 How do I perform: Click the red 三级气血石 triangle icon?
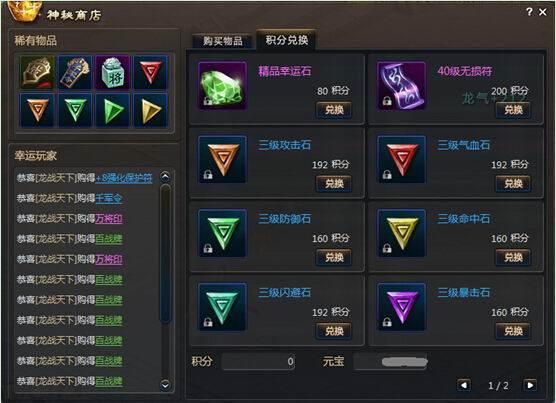(x=401, y=159)
